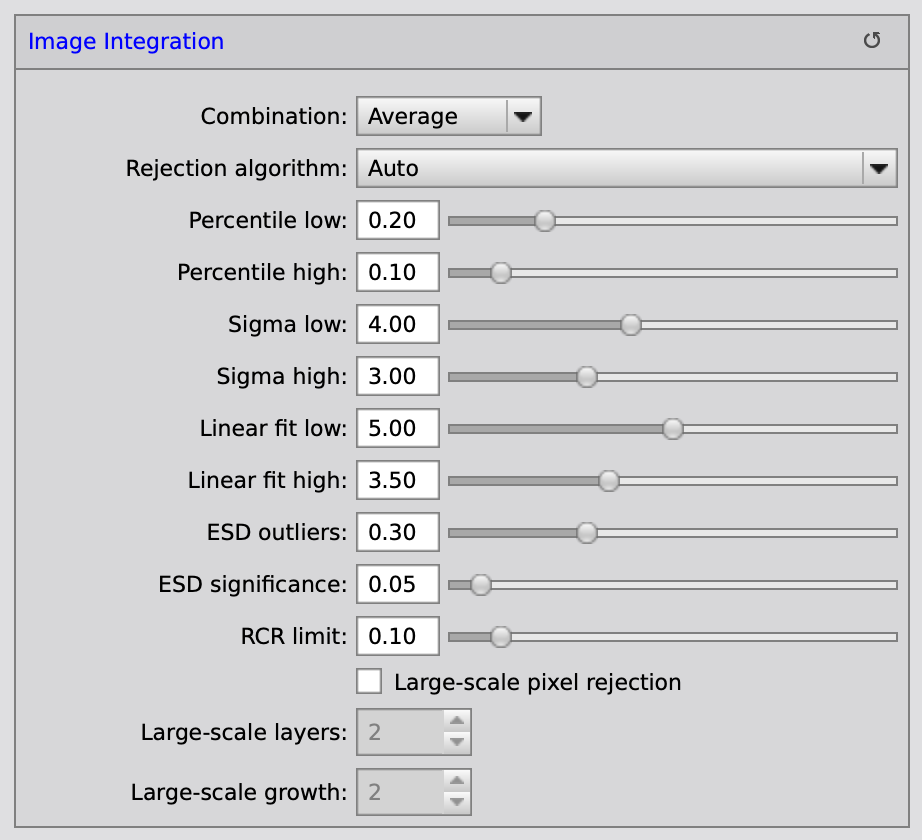Viewport: 922px width, 840px height.
Task: Focus the Sigma high value field
Action: [x=398, y=376]
